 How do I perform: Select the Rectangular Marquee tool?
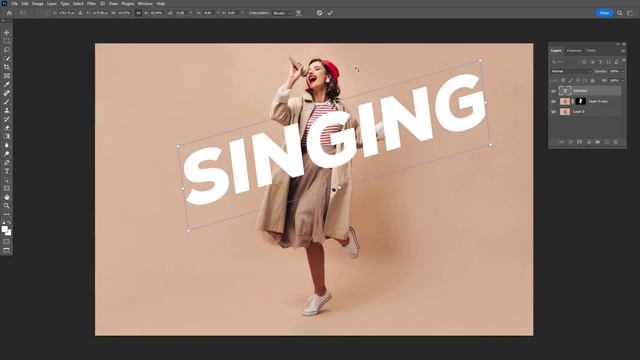click(x=7, y=41)
